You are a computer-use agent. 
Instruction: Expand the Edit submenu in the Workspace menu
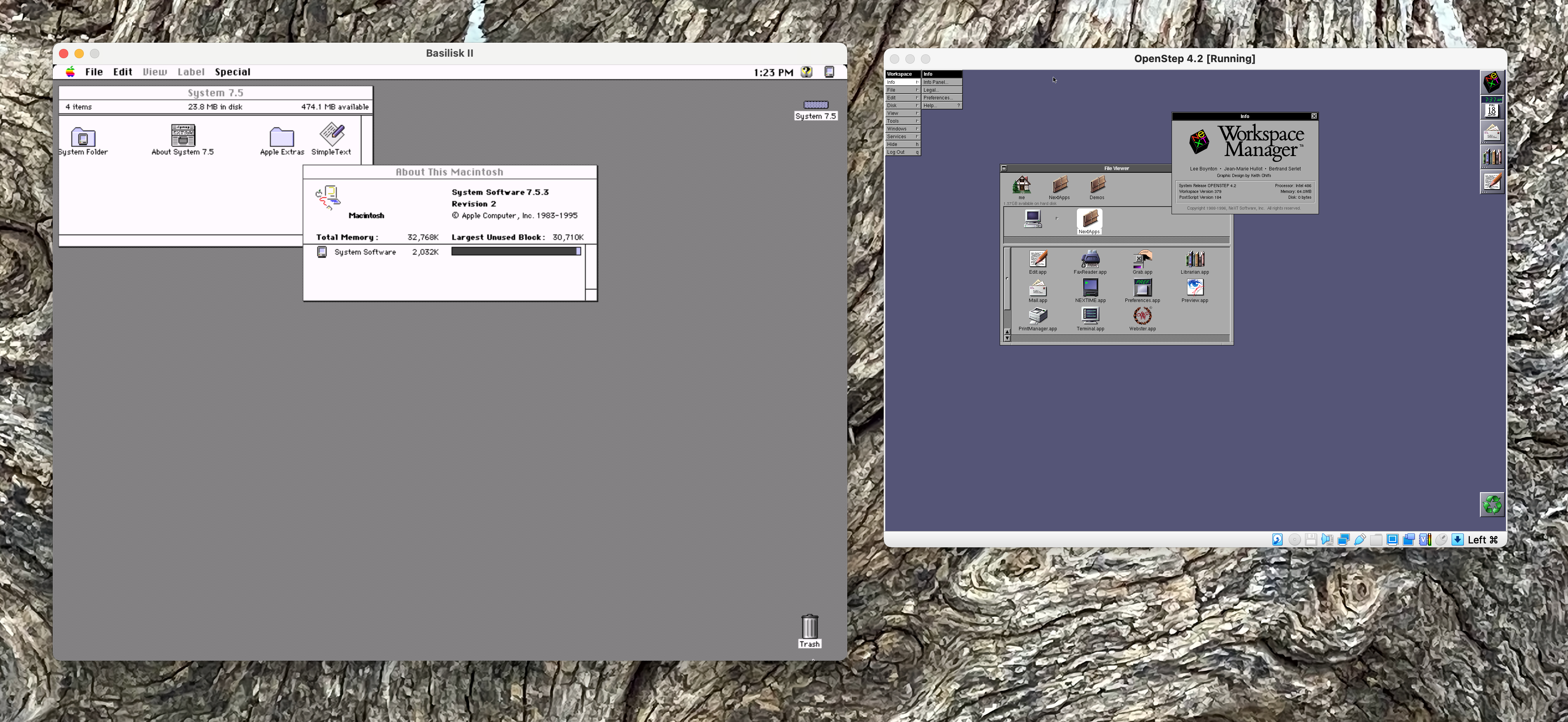(x=903, y=97)
